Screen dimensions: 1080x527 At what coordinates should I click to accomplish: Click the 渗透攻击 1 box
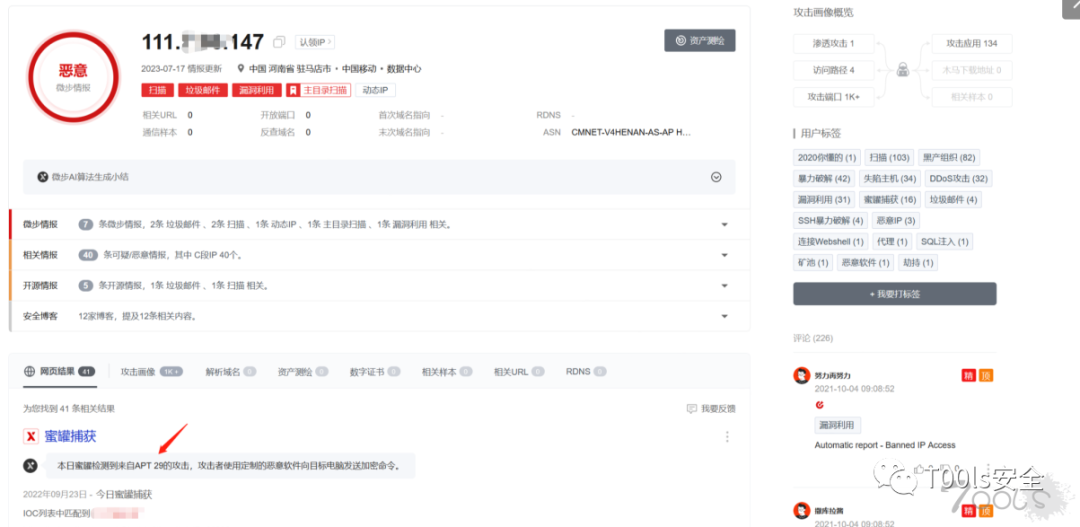click(833, 43)
